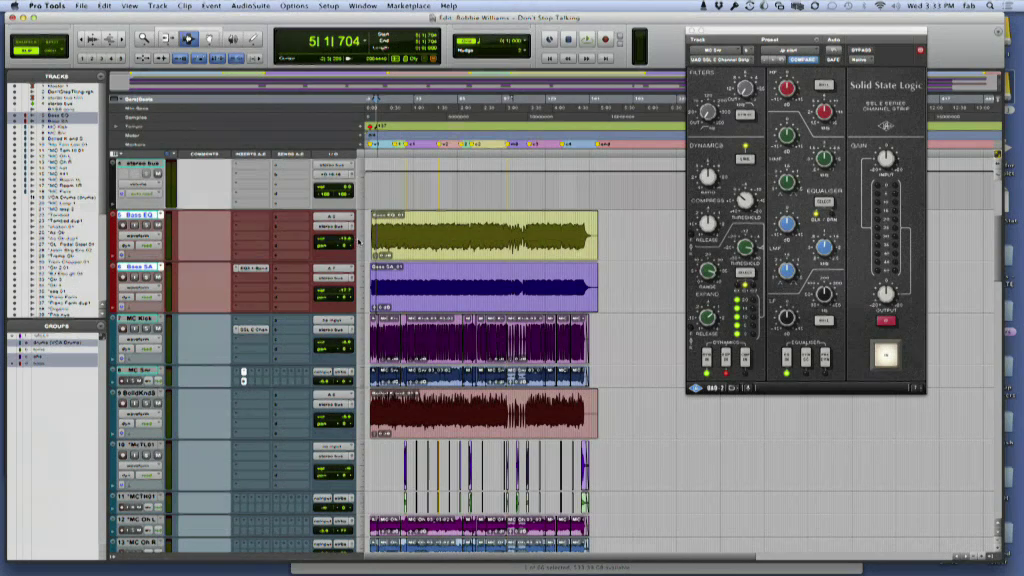Open the Track menu
1024x576 pixels.
tap(157, 6)
